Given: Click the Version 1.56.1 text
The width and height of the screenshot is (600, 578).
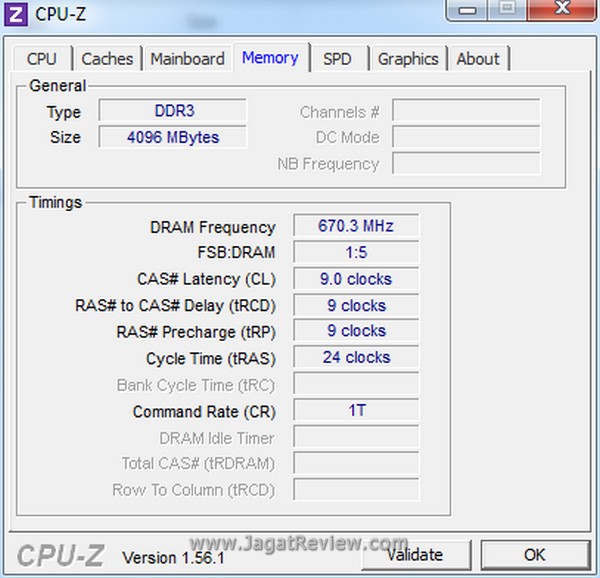Looking at the screenshot, I should [173, 558].
